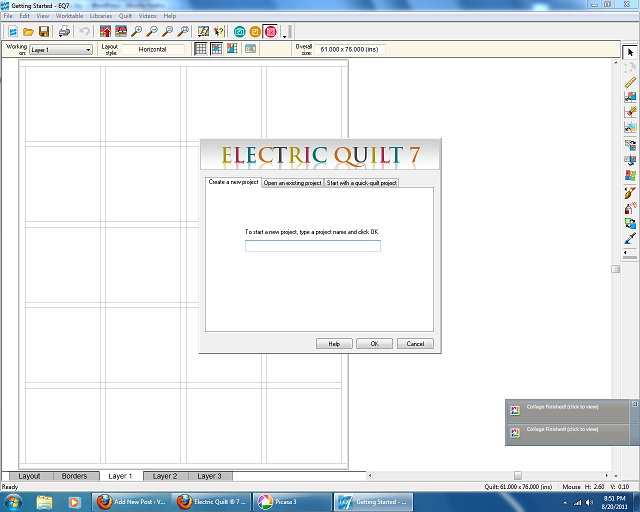Switch to the Layer 2 tab
The height and width of the screenshot is (512, 640).
(165, 476)
